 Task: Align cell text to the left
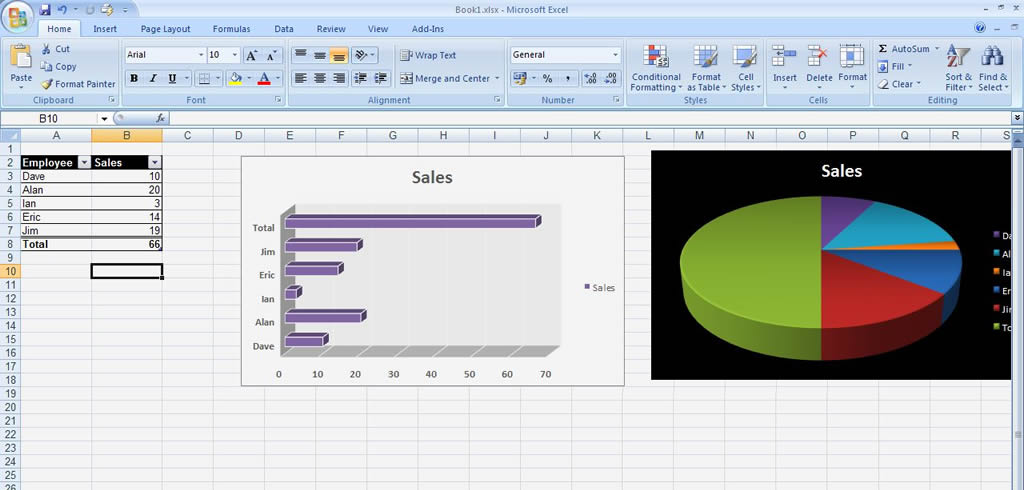(300, 78)
